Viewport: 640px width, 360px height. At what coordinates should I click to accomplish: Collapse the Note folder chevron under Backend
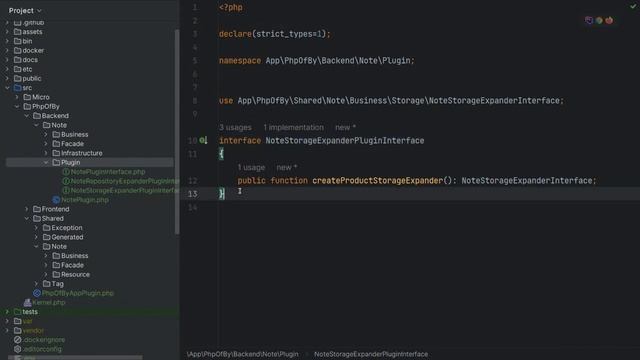click(x=36, y=125)
